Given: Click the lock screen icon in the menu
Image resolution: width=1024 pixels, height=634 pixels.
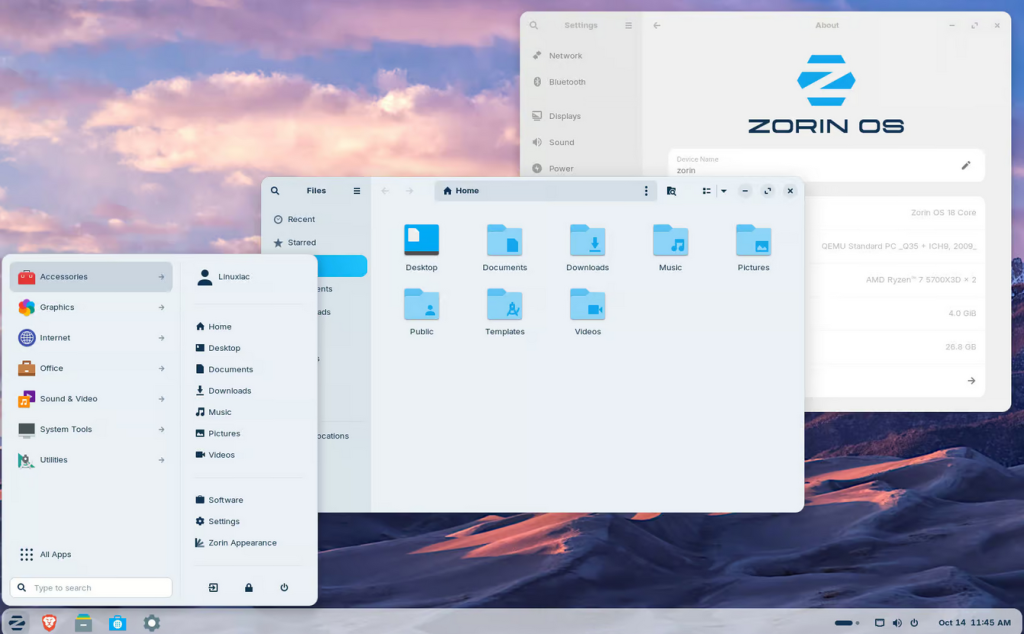Looking at the screenshot, I should 249,588.
